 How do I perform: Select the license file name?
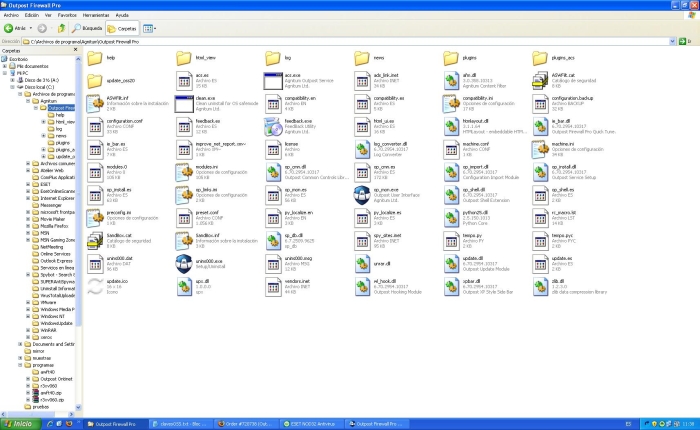291,144
